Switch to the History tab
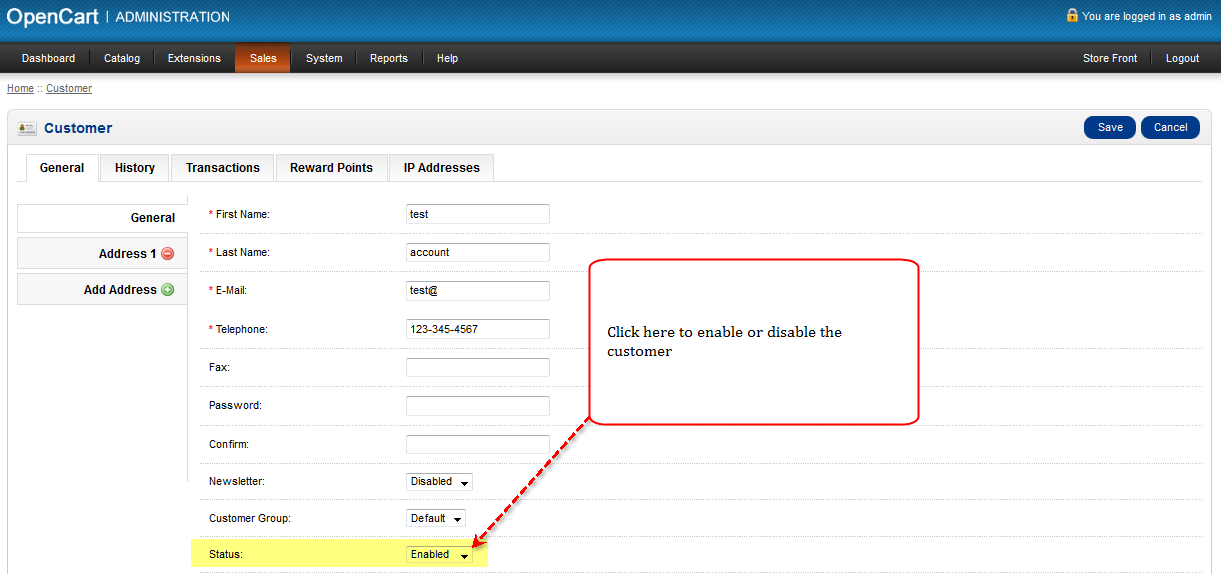This screenshot has height=574, width=1221. pyautogui.click(x=135, y=168)
